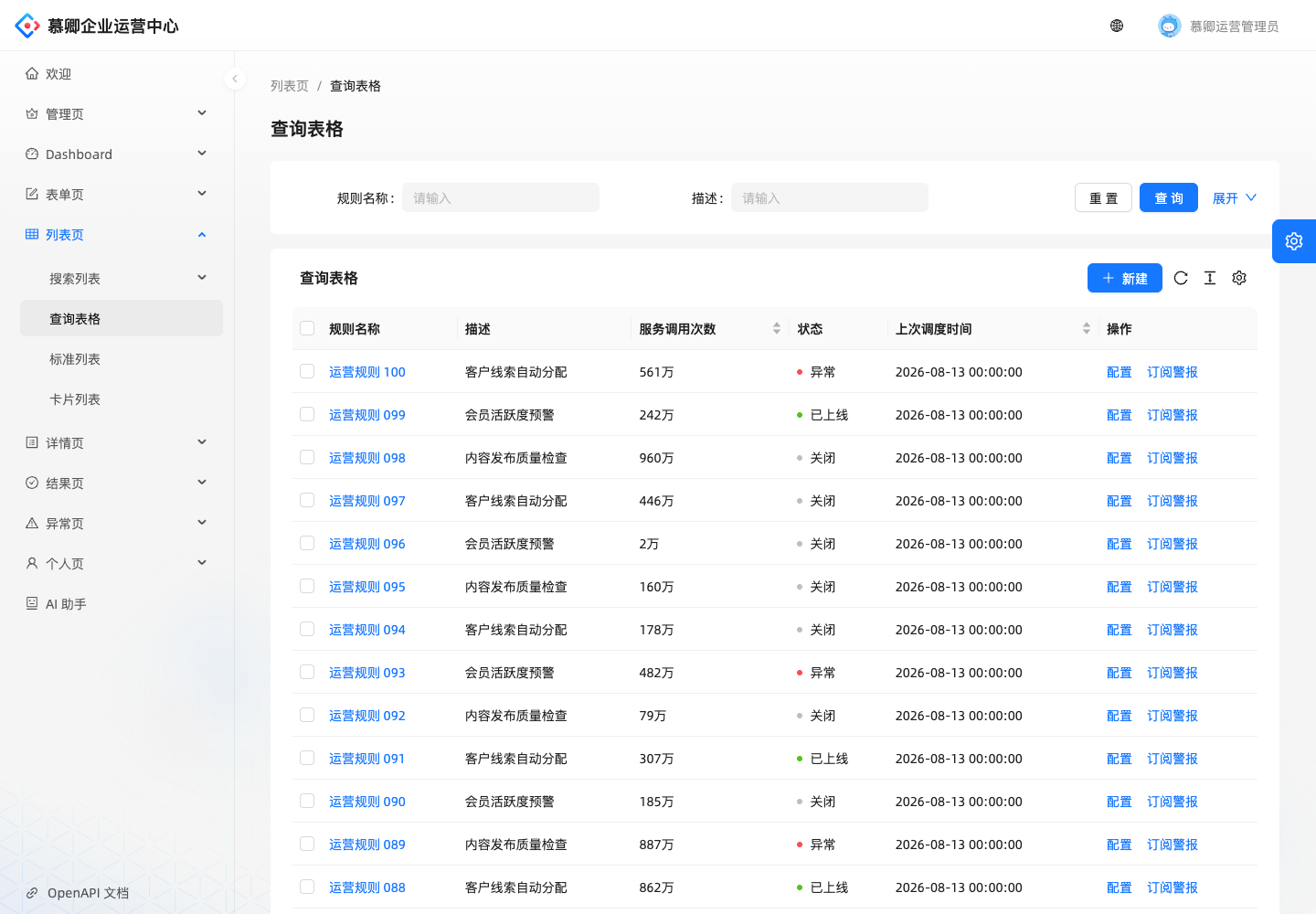Click 配置 for 运营规则 089

coord(1120,845)
